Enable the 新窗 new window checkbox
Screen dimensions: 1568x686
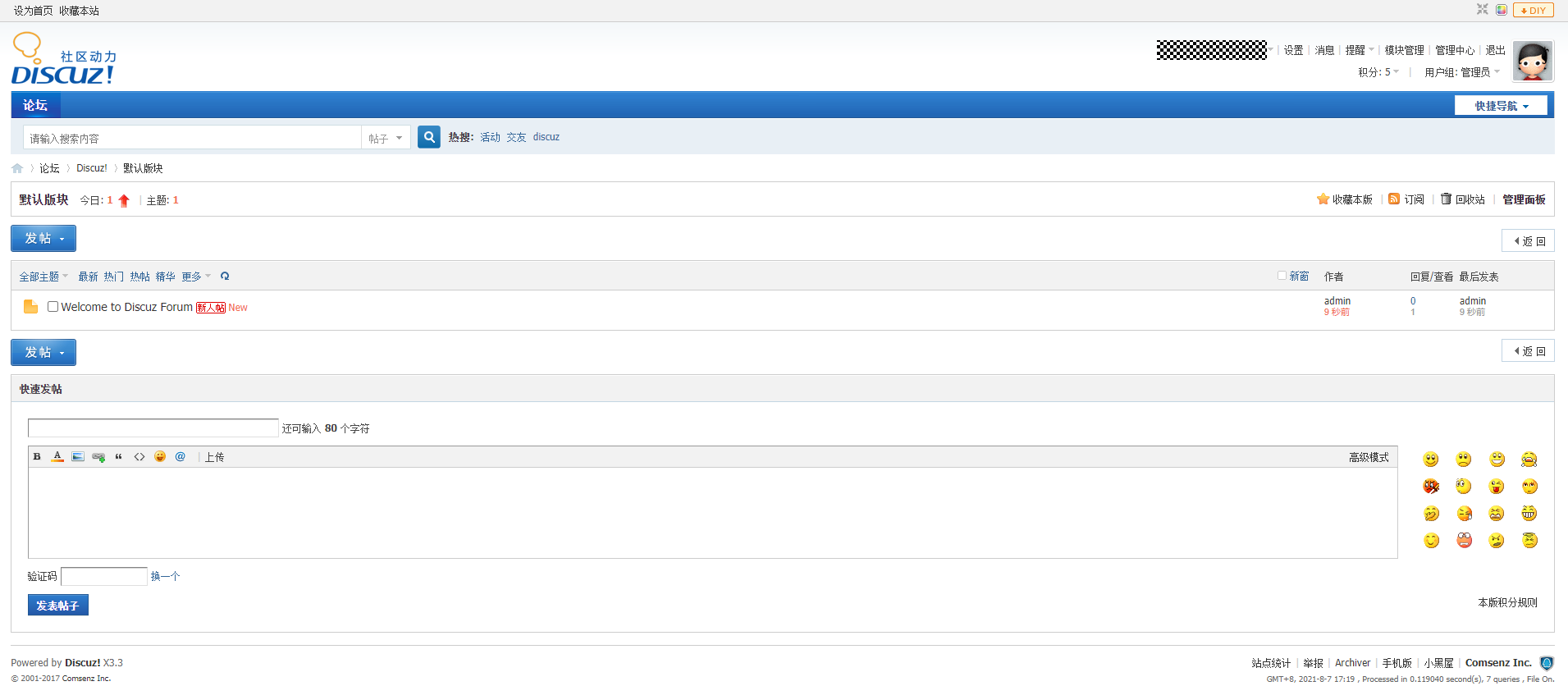(1282, 276)
